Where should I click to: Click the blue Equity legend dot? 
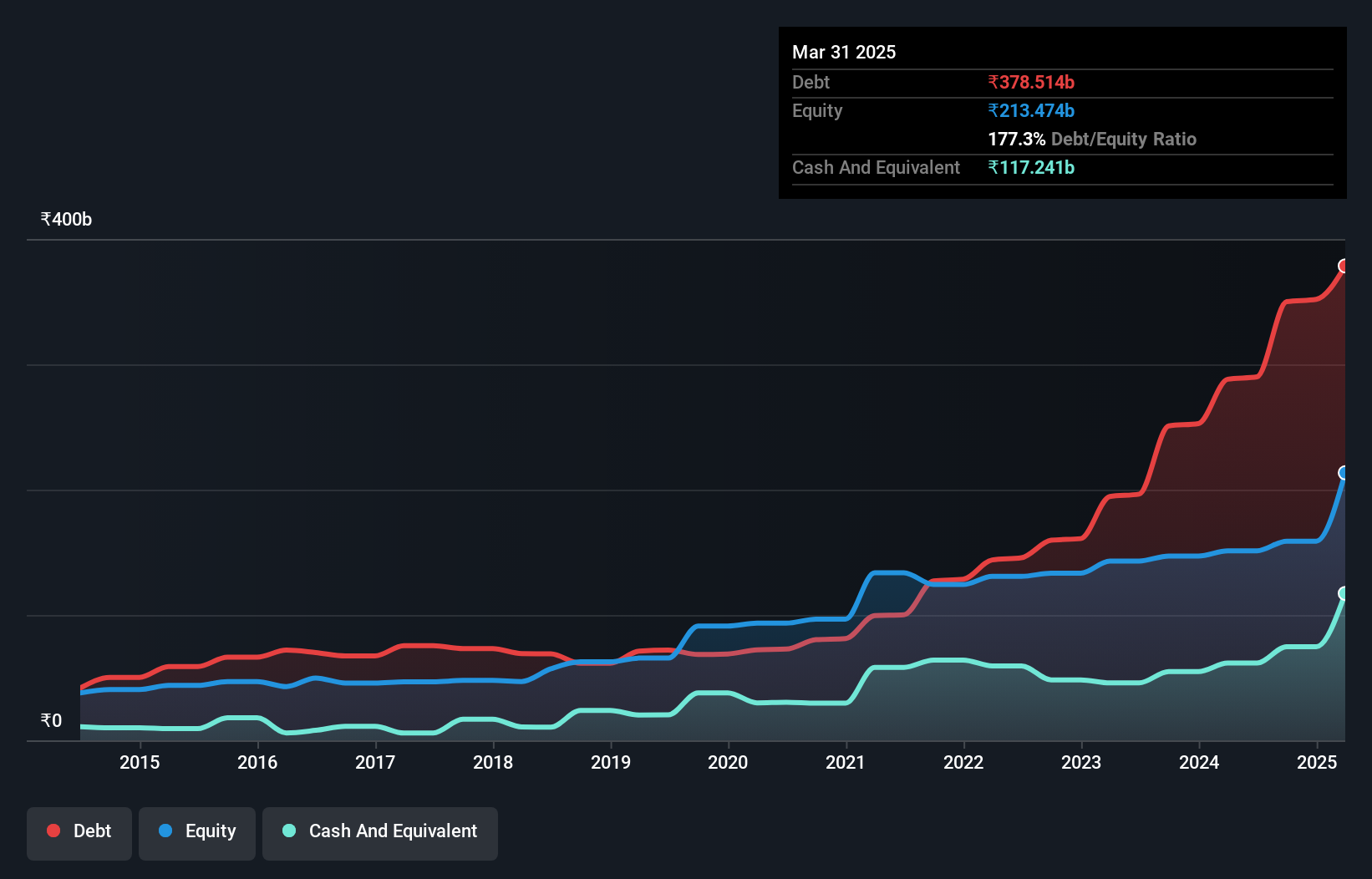165,831
